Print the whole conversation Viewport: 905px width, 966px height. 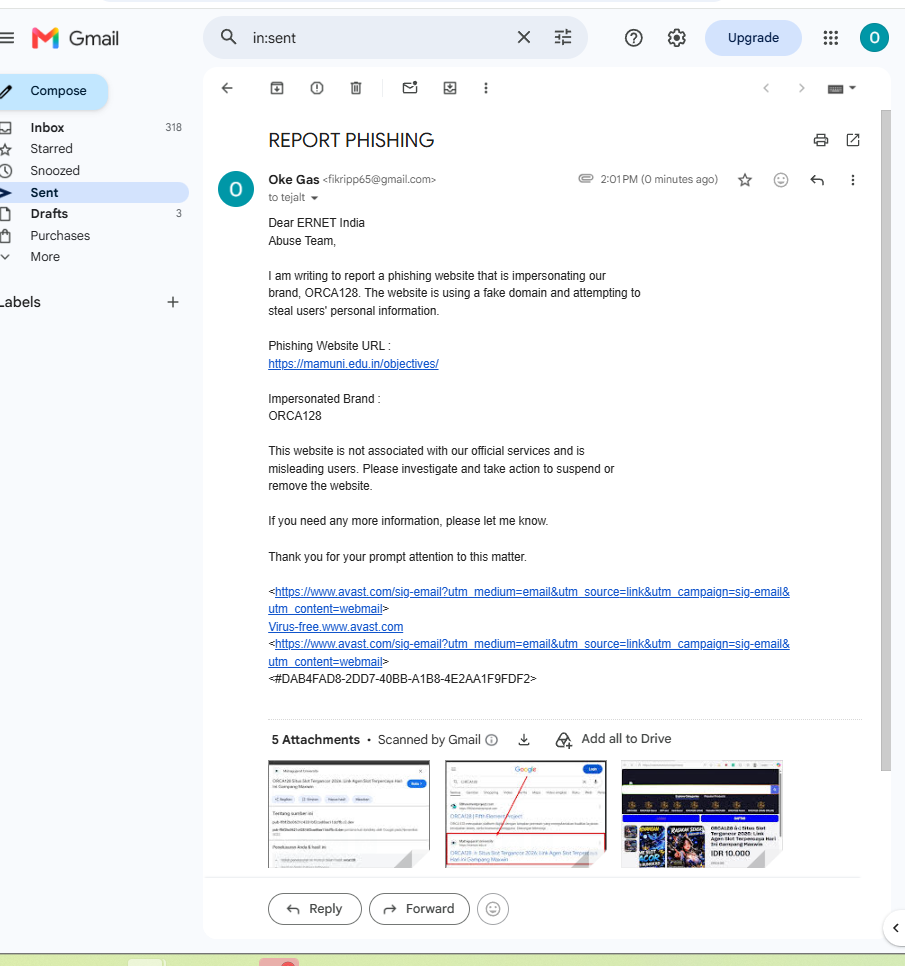(821, 140)
